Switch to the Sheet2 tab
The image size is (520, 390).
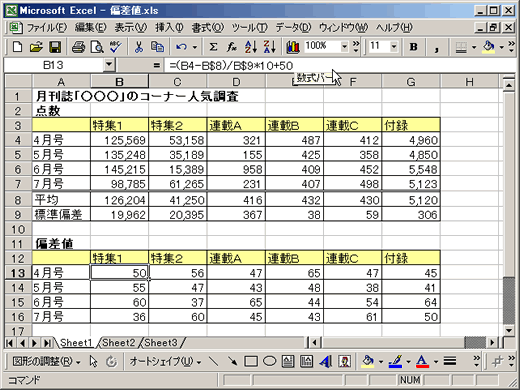[x=119, y=343]
